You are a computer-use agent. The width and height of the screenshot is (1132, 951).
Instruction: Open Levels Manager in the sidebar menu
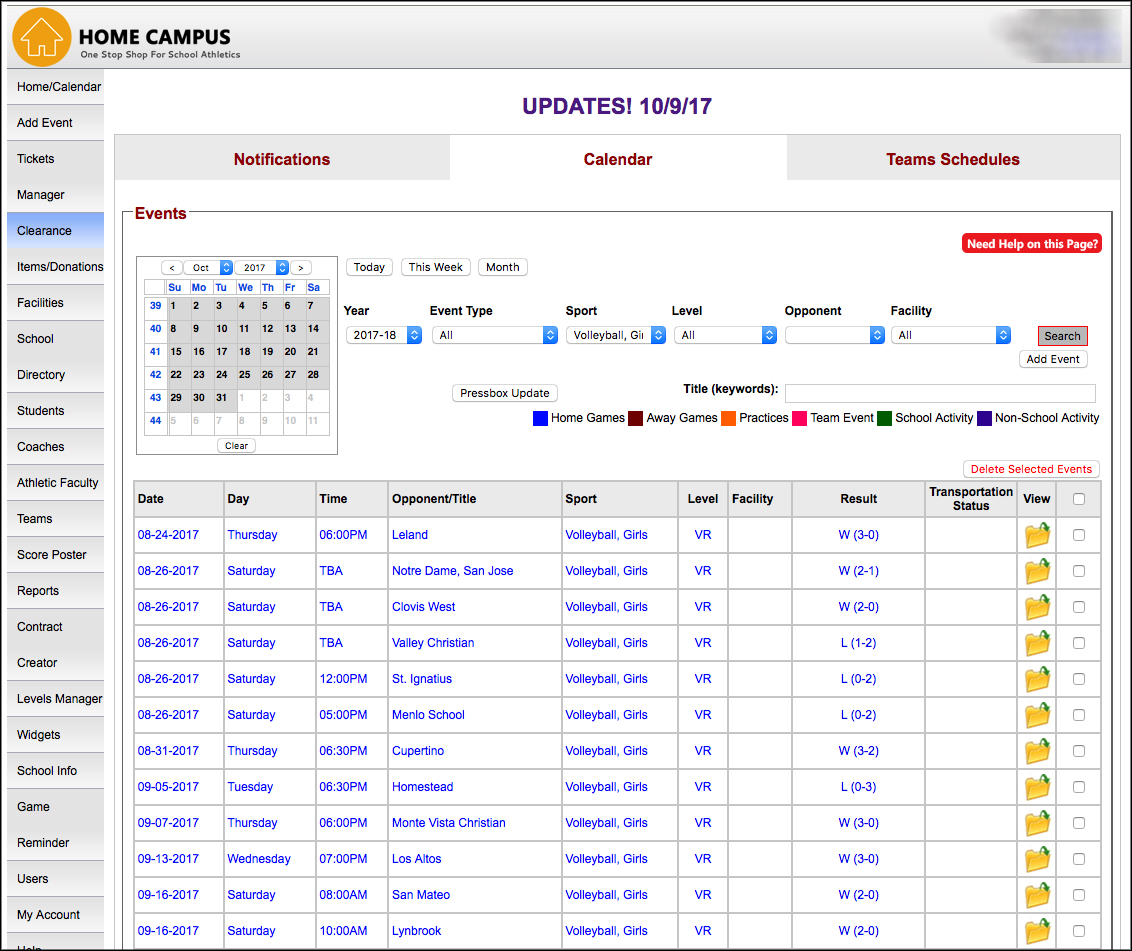(56, 699)
